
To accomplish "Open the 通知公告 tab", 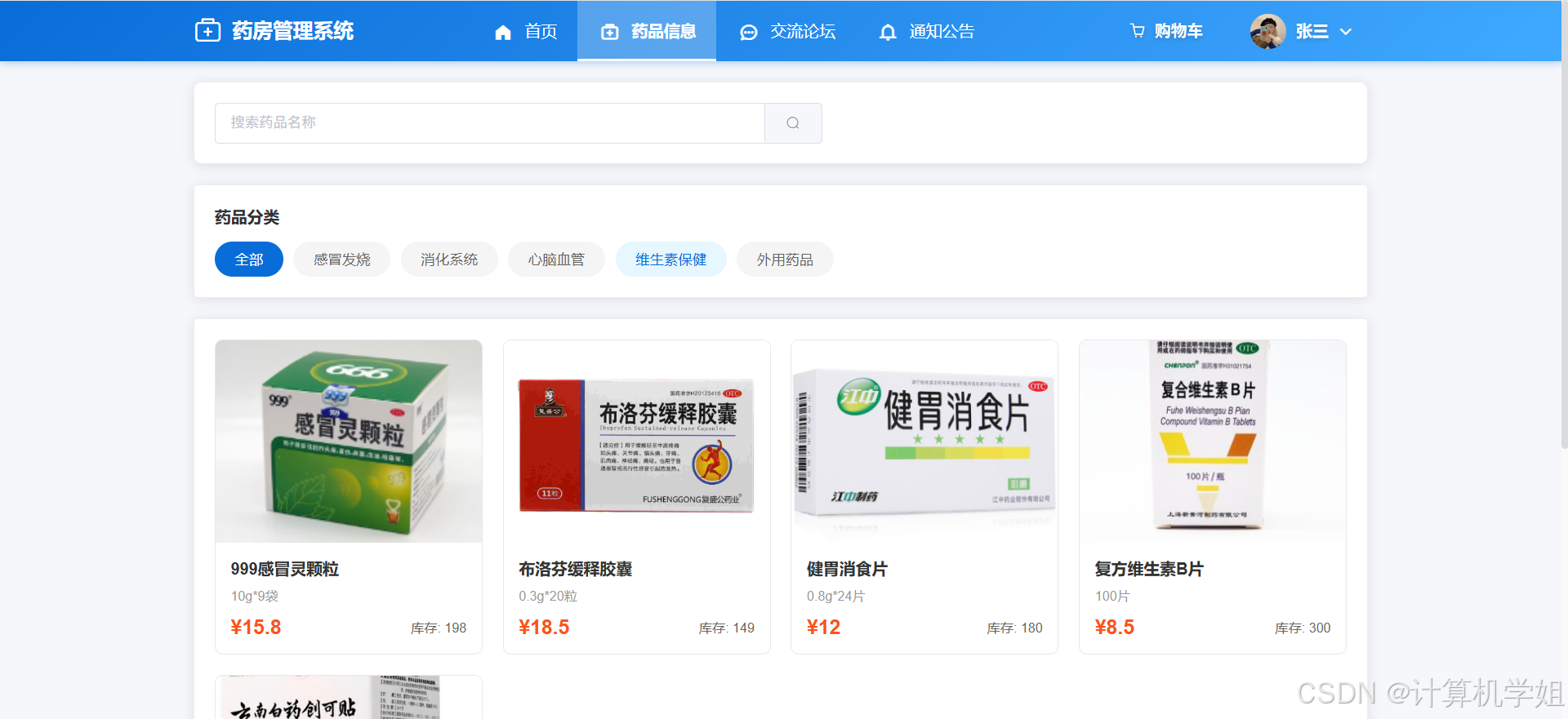I will pos(926,31).
